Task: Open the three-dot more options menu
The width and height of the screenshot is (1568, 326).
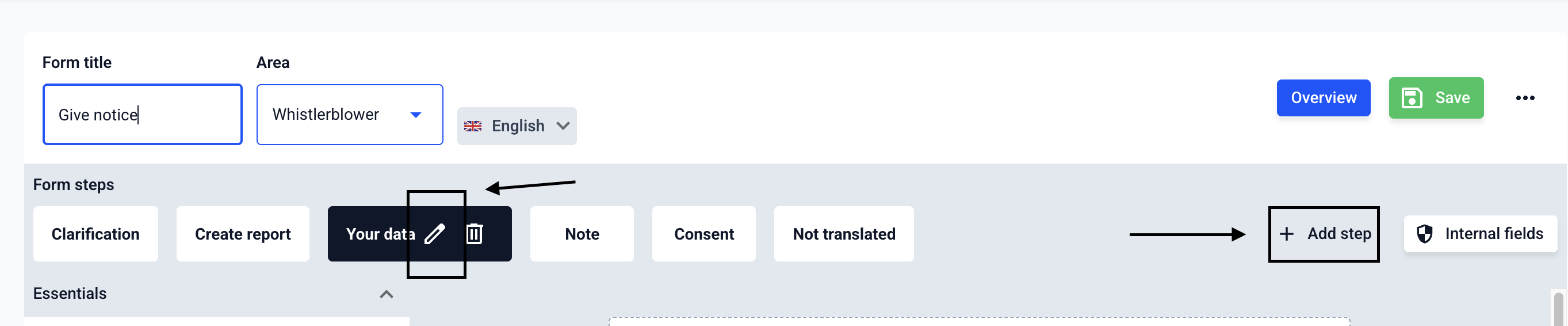Action: 1525,98
